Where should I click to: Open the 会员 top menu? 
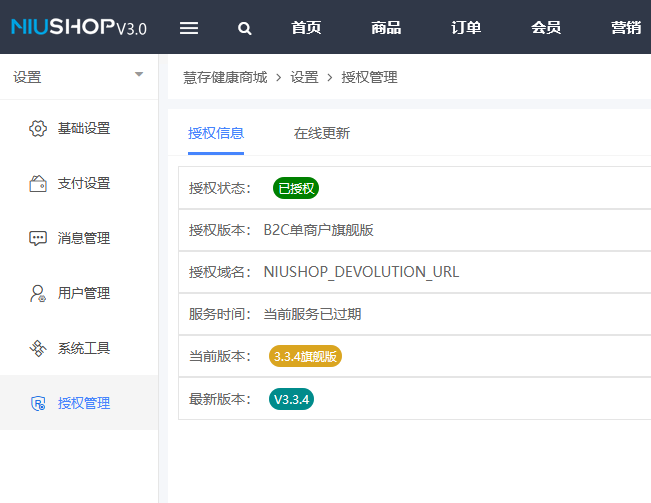click(x=546, y=28)
